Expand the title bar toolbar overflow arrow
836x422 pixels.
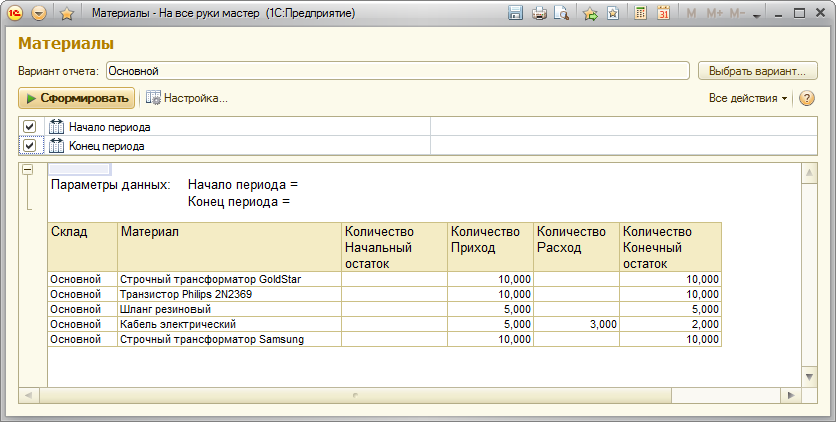[757, 17]
